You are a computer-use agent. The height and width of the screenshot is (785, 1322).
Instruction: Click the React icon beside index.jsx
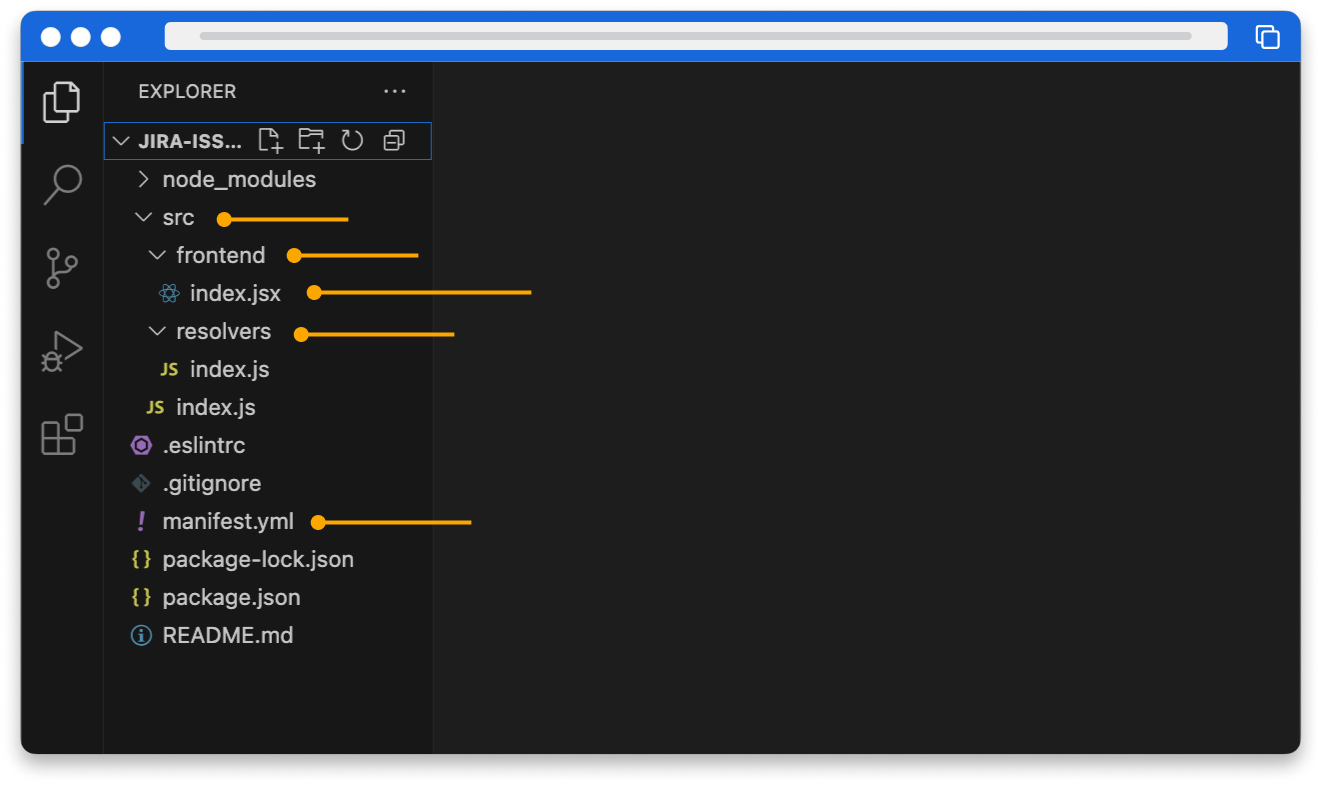click(169, 294)
